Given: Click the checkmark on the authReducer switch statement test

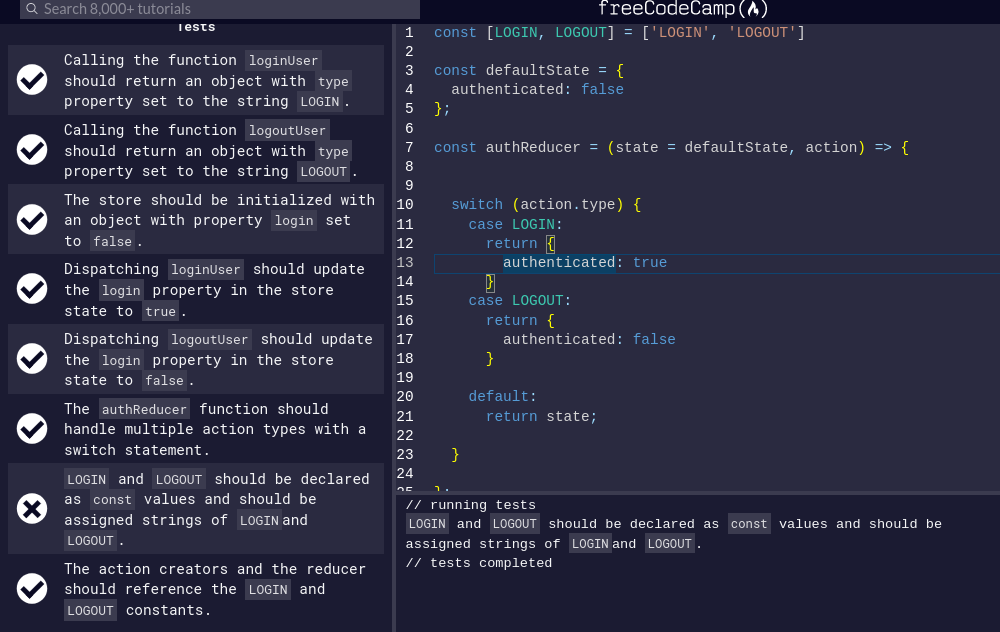Looking at the screenshot, I should (31, 428).
